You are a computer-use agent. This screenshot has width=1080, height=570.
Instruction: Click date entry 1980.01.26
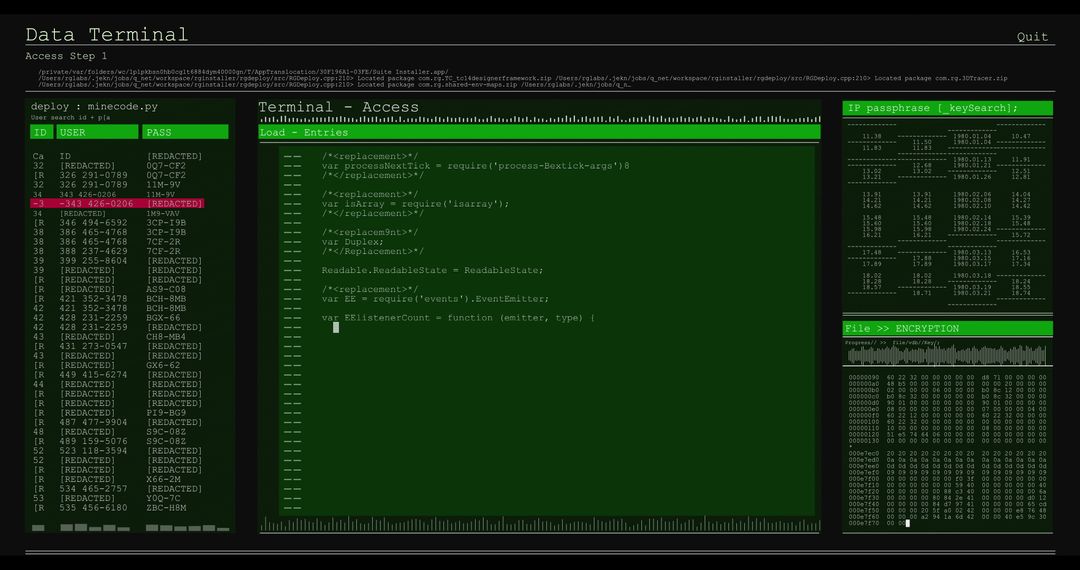point(972,177)
